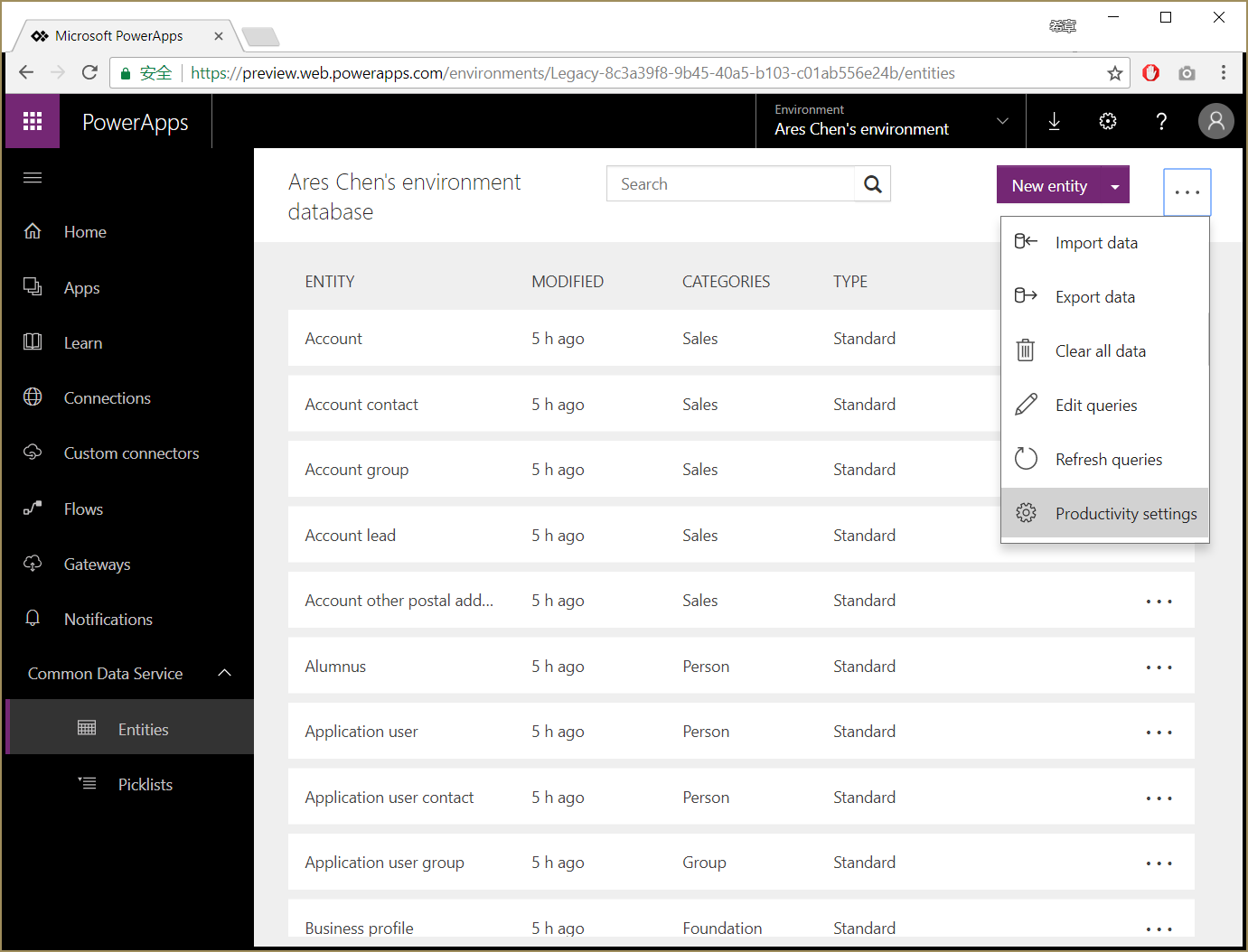Click into the Search input field
Image resolution: width=1248 pixels, height=952 pixels.
[730, 184]
